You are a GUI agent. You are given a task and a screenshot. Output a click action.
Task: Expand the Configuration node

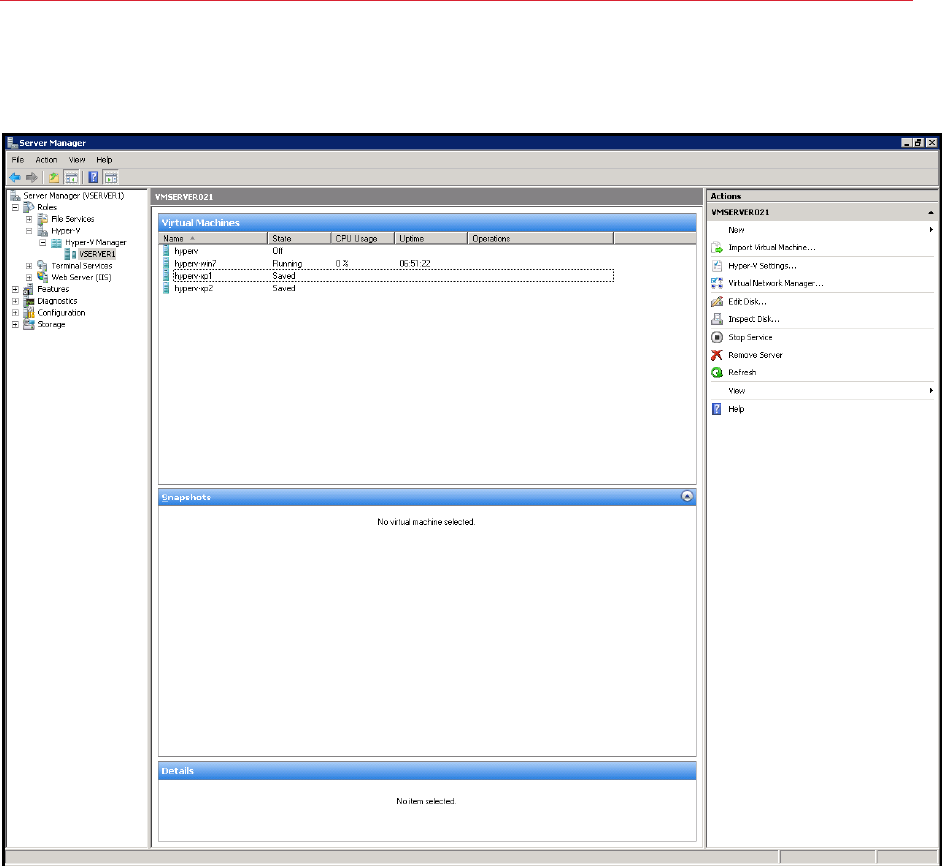pos(15,313)
